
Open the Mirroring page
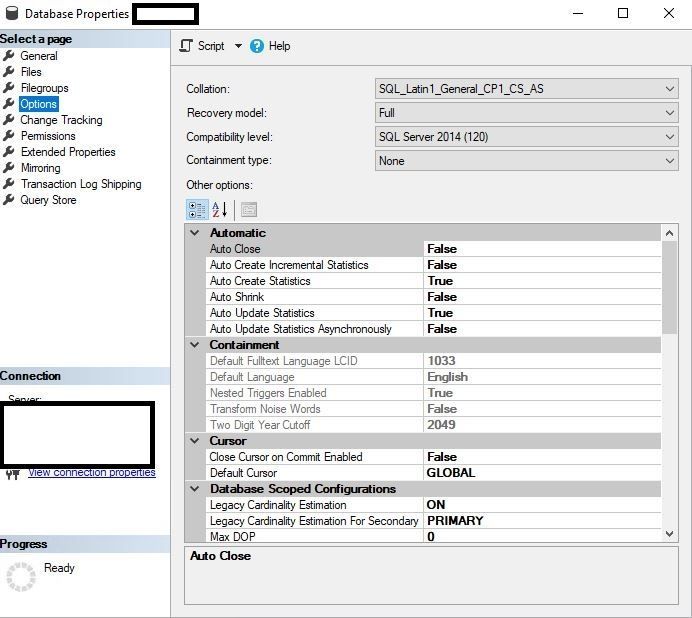(x=41, y=168)
